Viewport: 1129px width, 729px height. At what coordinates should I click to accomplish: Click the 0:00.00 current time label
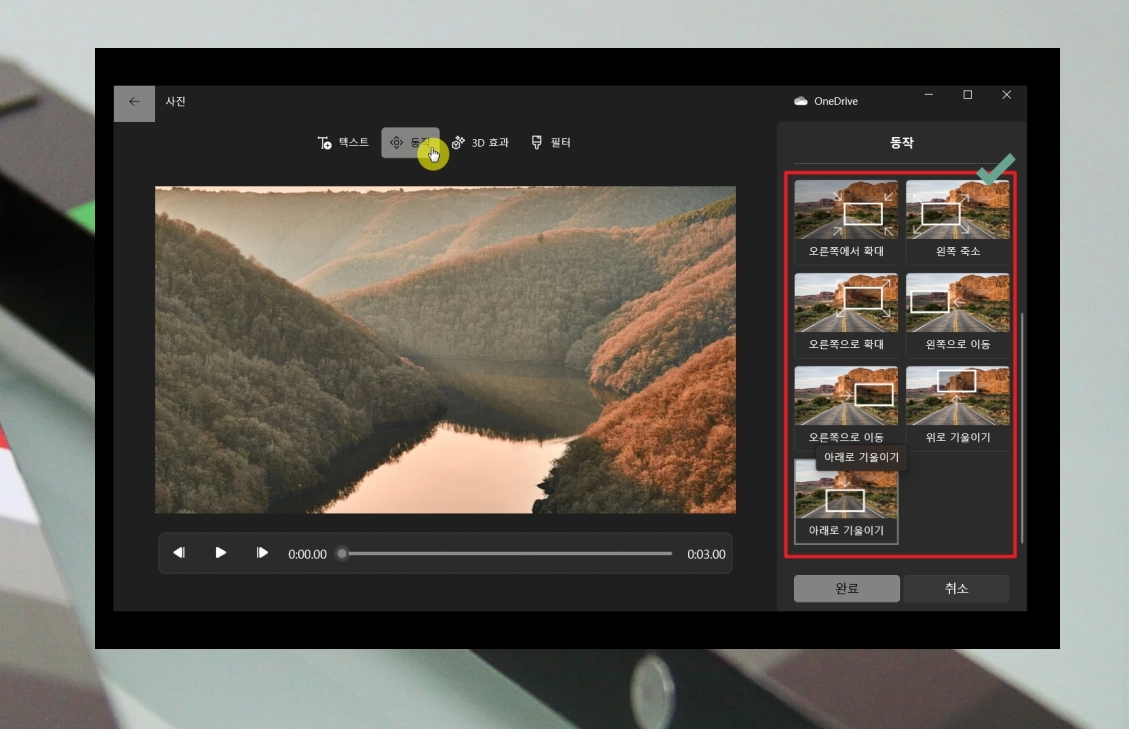click(307, 554)
